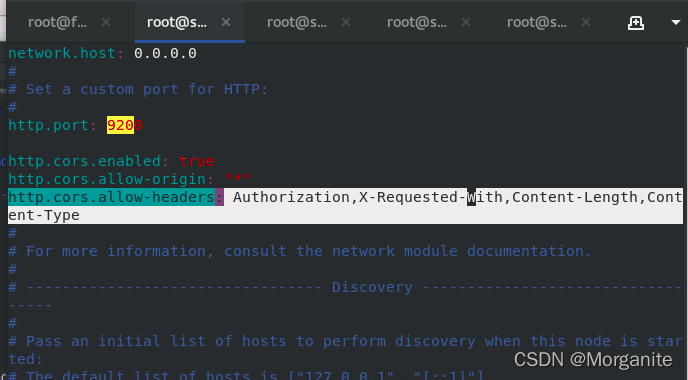Switch to the root@f... tab

point(57,22)
